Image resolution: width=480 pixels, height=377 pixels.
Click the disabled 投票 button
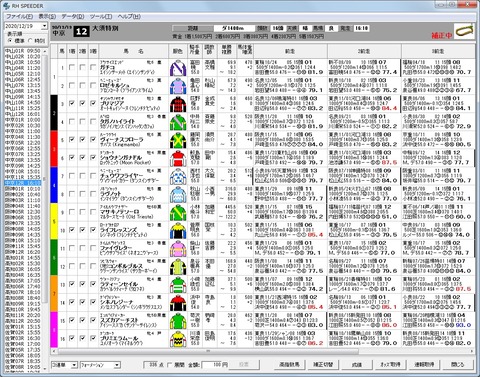pyautogui.click(x=244, y=365)
